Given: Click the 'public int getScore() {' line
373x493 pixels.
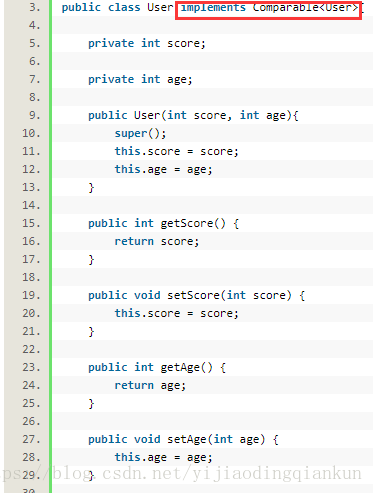Looking at the screenshot, I should [x=163, y=223].
